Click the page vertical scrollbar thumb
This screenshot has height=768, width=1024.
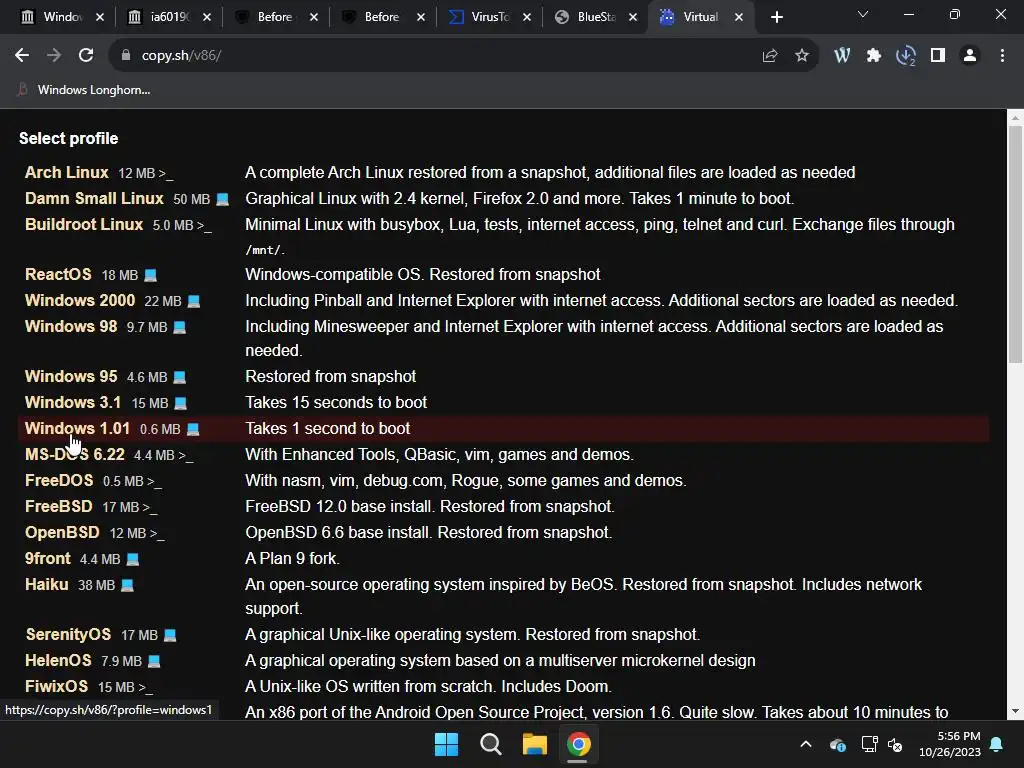tap(1015, 244)
